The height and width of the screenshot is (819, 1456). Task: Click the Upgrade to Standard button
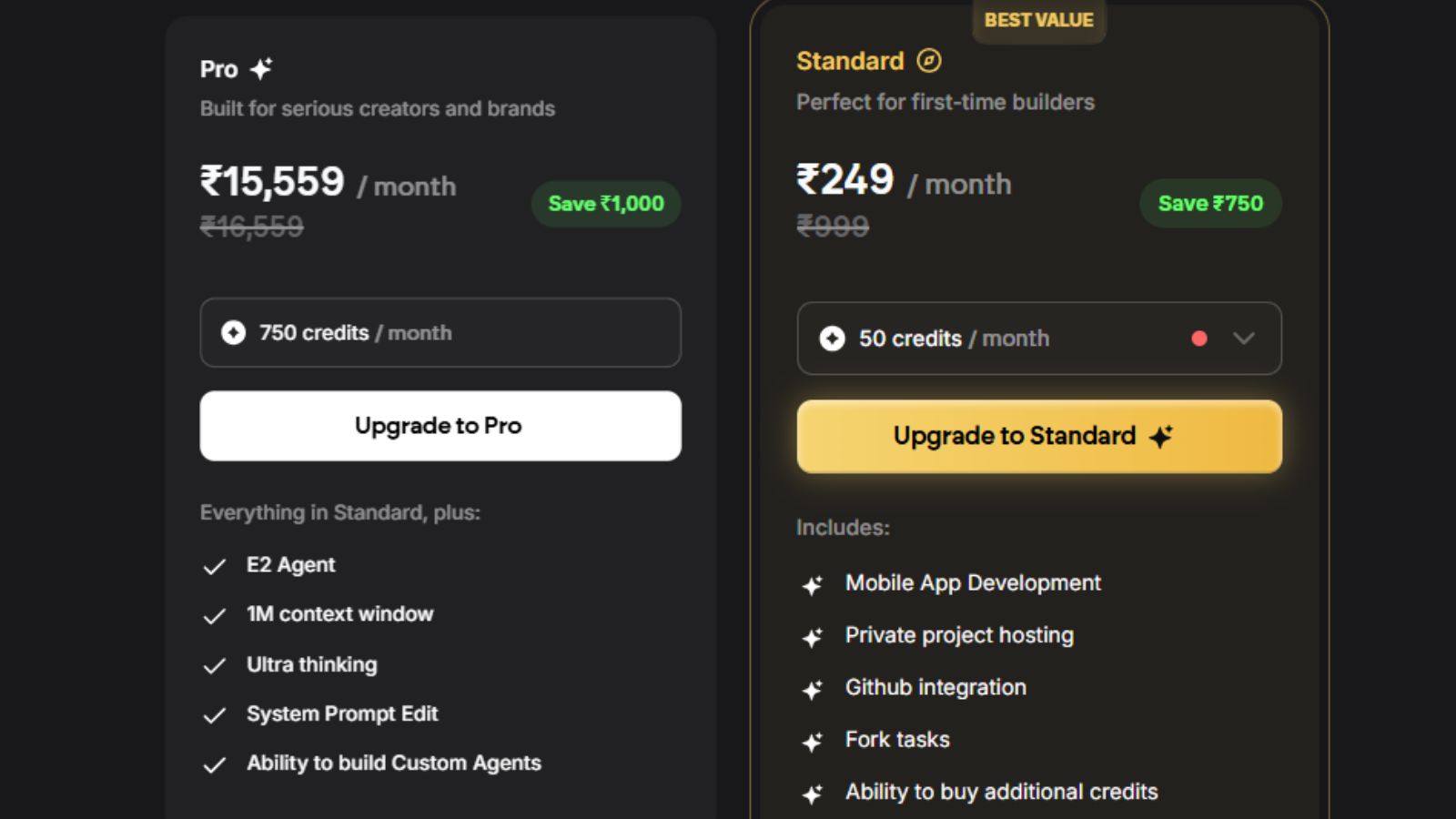[x=1040, y=436]
